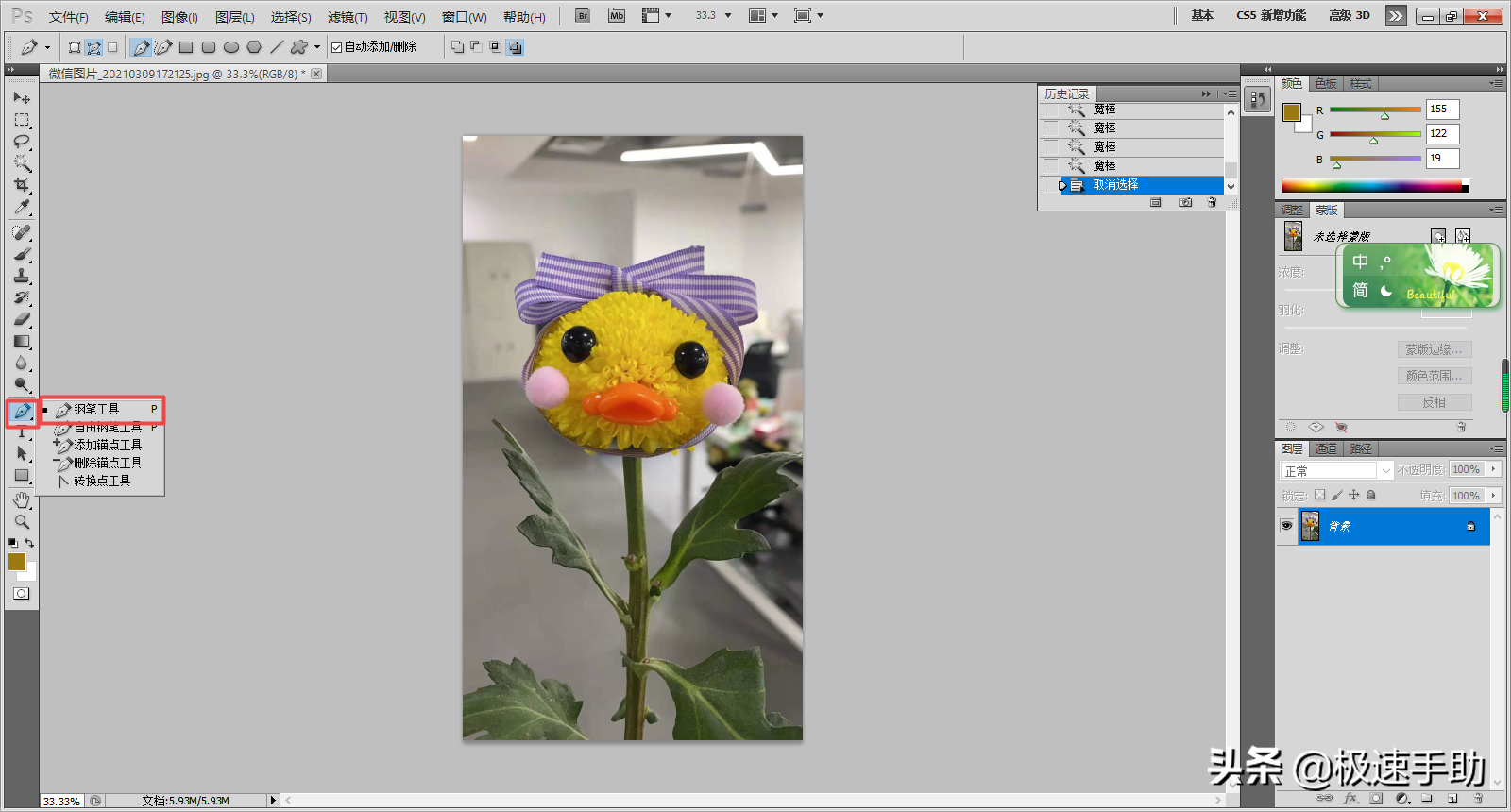Screen dimensions: 1511x812
Task: Enable the Paths mode toggle in options bar
Action: pos(94,47)
